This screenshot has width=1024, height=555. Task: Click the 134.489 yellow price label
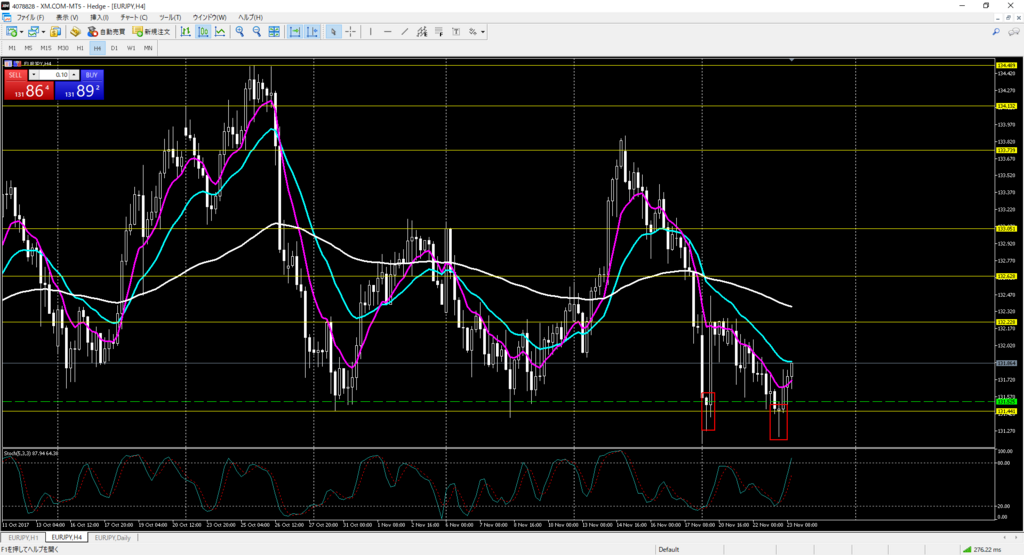(x=1006, y=65)
